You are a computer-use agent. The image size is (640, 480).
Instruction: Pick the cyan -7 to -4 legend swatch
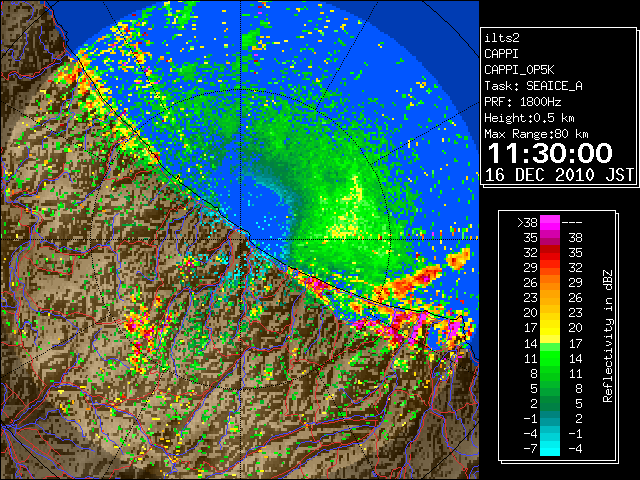point(550,448)
